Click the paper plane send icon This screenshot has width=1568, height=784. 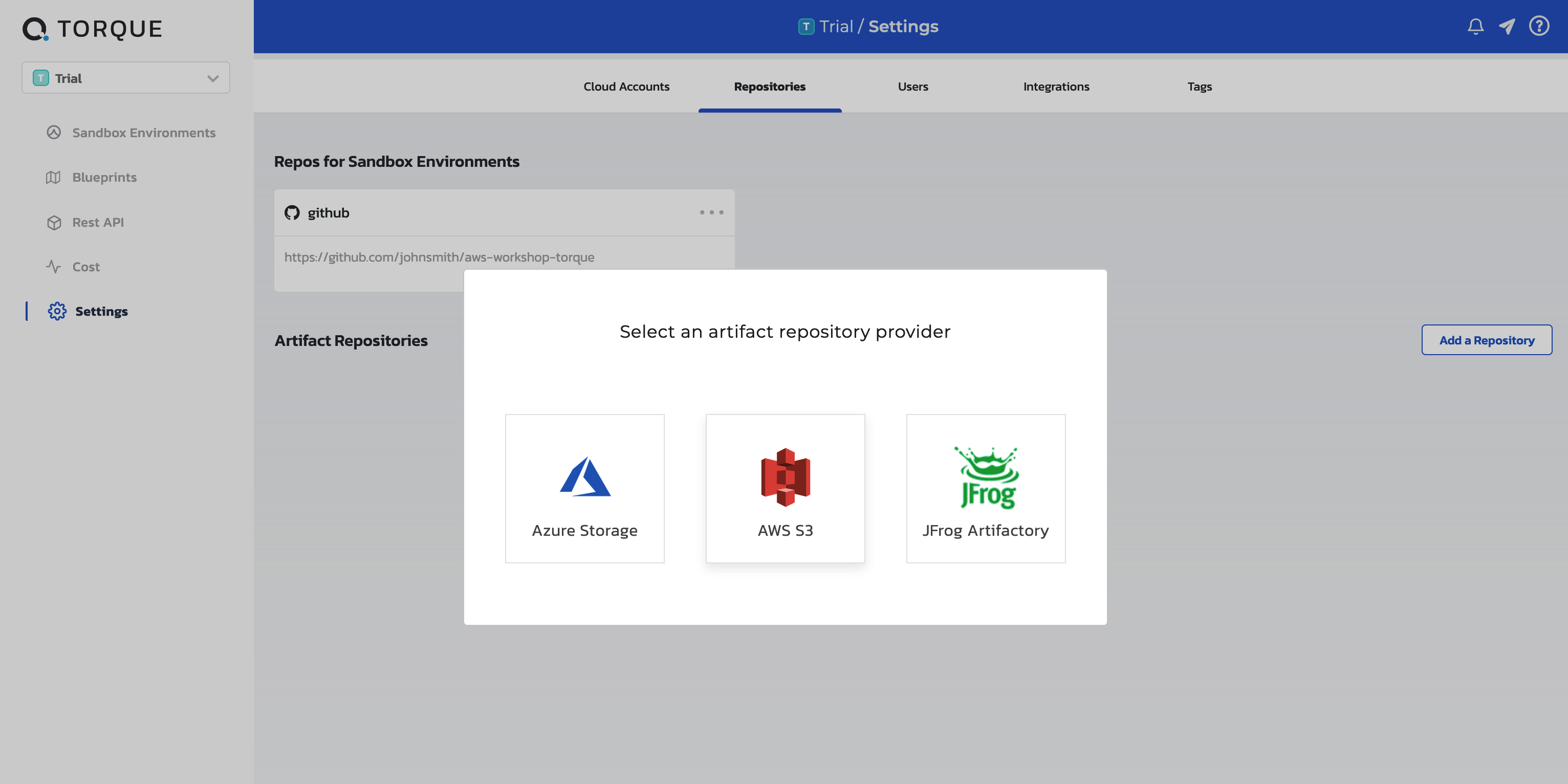1507,26
